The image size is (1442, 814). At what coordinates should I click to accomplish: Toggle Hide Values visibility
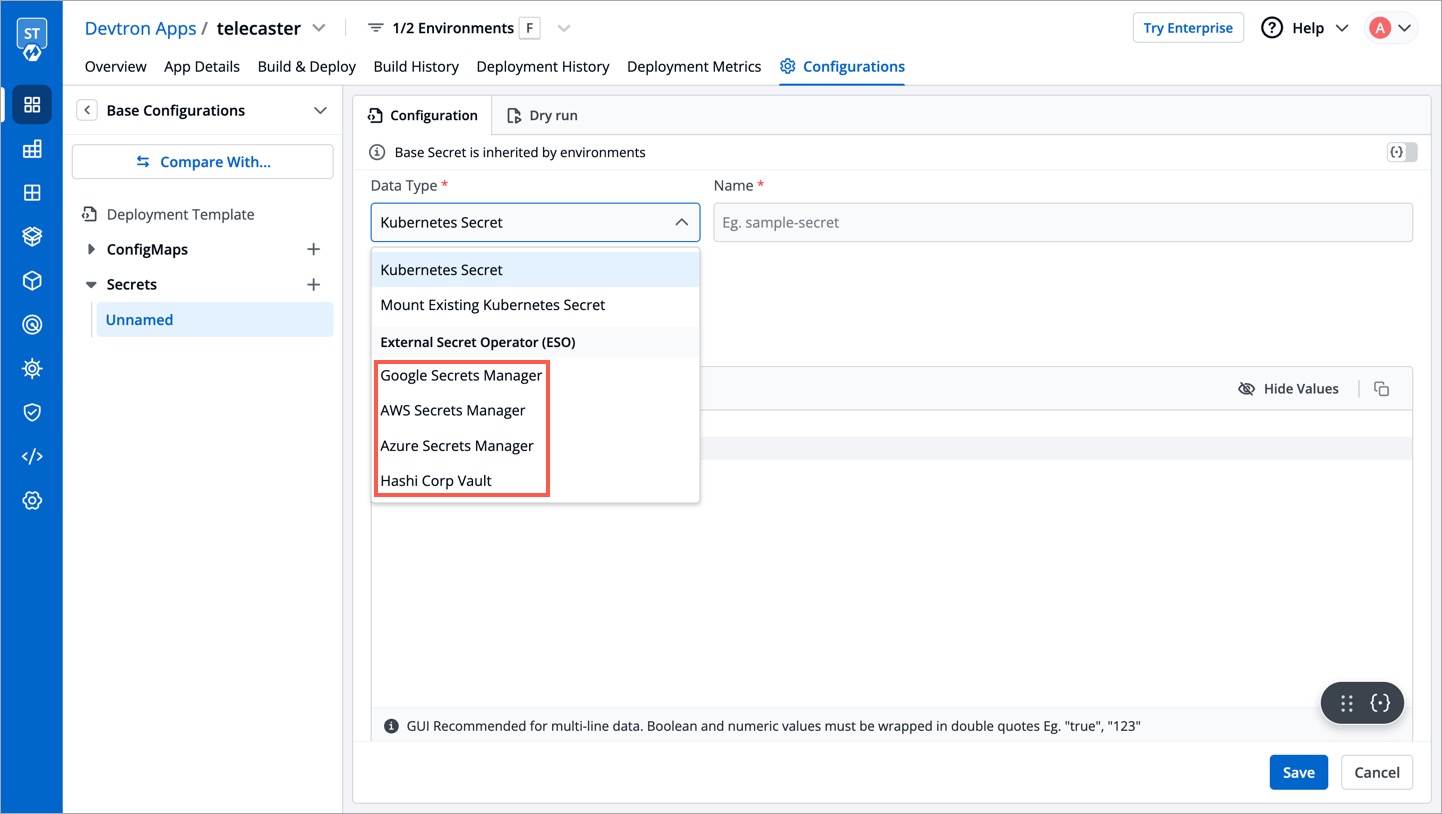click(1288, 389)
